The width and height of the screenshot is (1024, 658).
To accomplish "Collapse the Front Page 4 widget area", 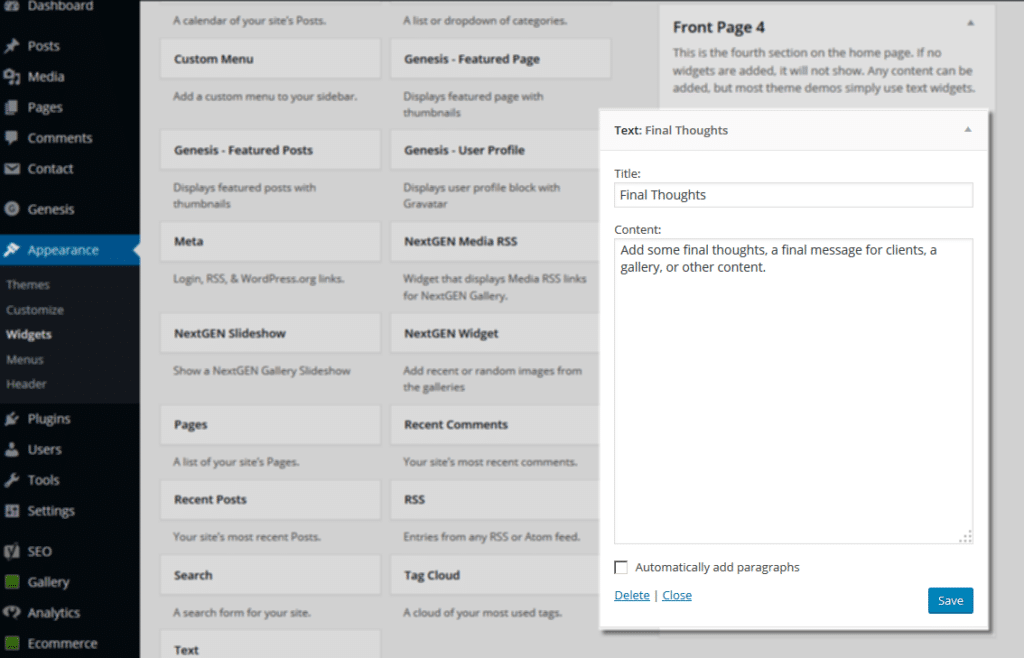I will 970,24.
